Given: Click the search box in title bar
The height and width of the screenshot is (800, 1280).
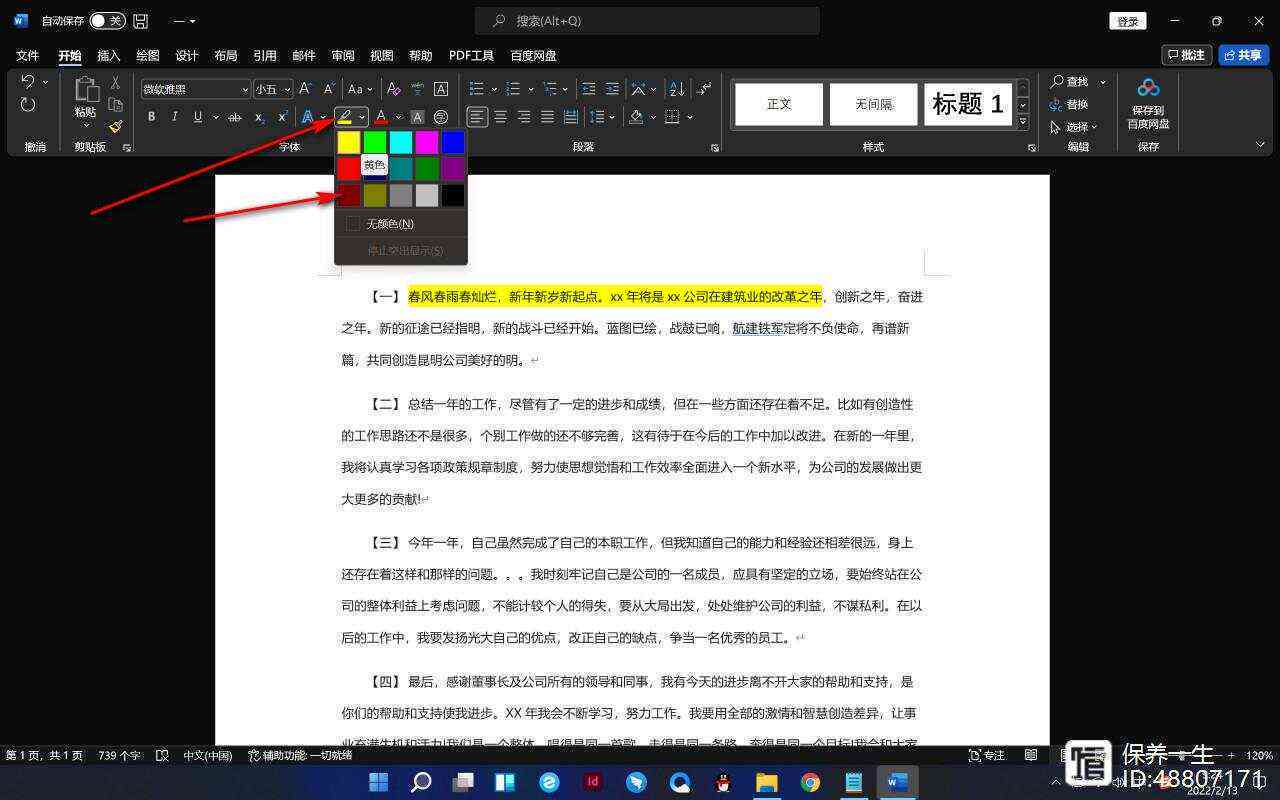Looking at the screenshot, I should pyautogui.click(x=647, y=21).
